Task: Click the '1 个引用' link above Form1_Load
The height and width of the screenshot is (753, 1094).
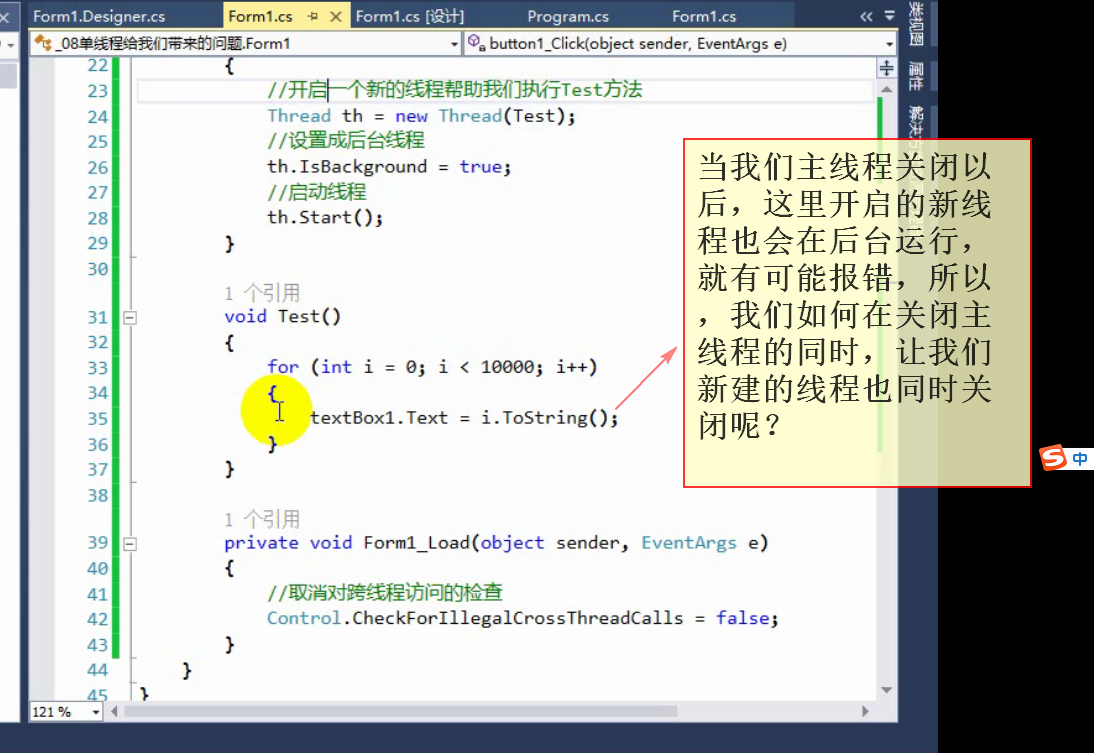Action: pos(262,519)
